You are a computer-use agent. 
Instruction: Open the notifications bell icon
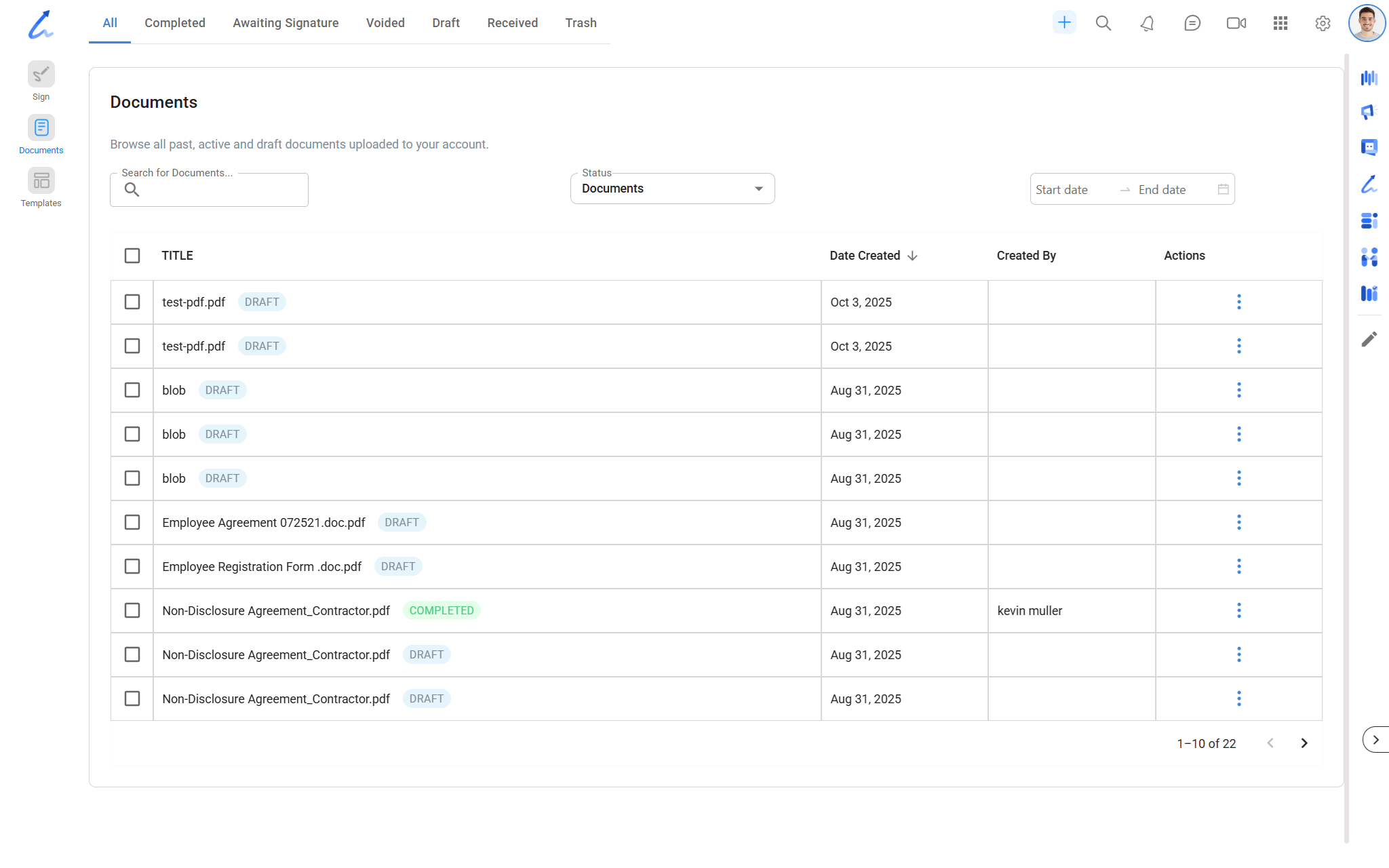point(1147,24)
